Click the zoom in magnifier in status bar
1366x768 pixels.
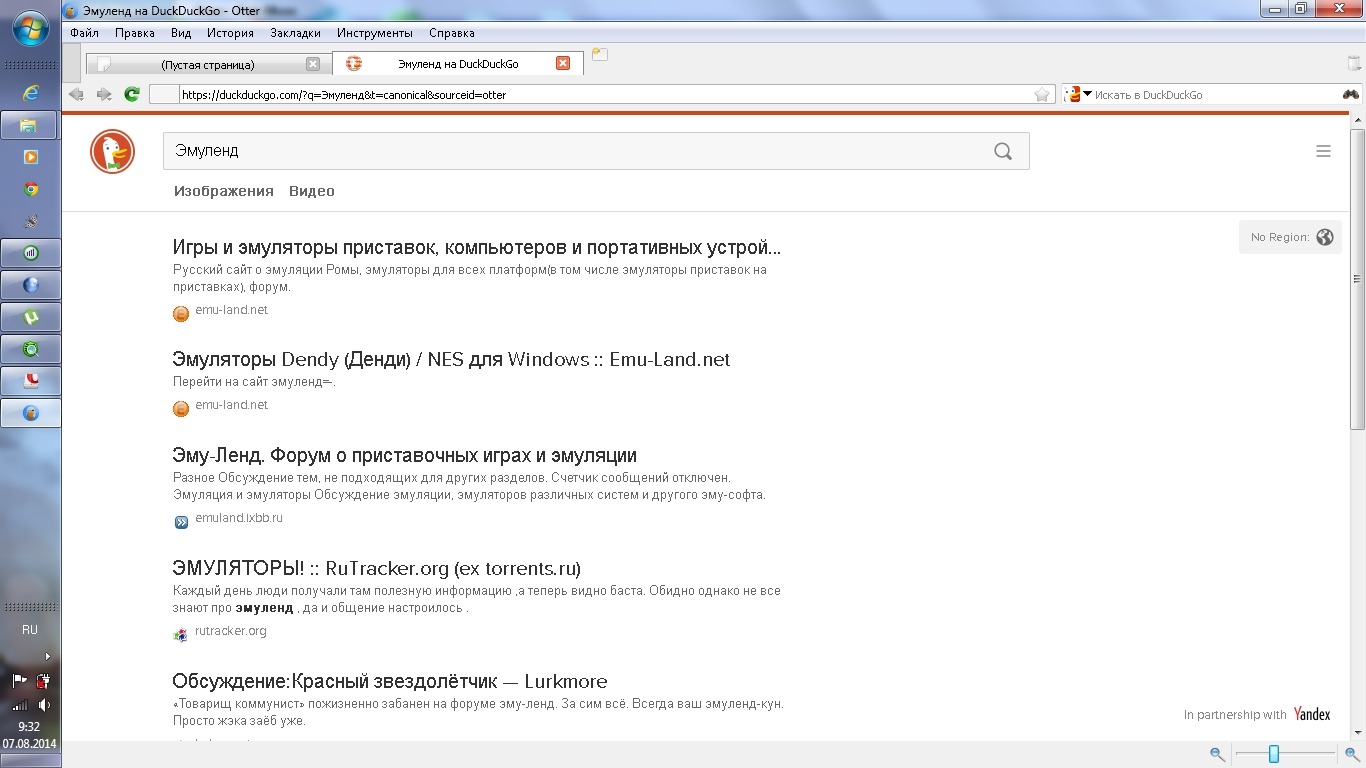point(1351,754)
